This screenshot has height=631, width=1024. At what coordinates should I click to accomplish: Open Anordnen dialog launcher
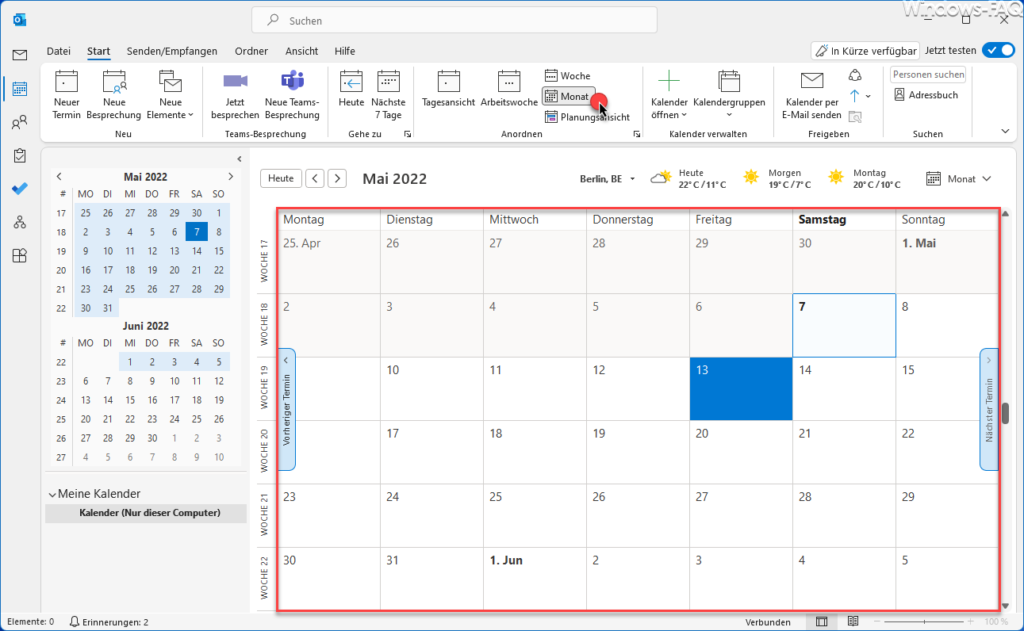[637, 134]
